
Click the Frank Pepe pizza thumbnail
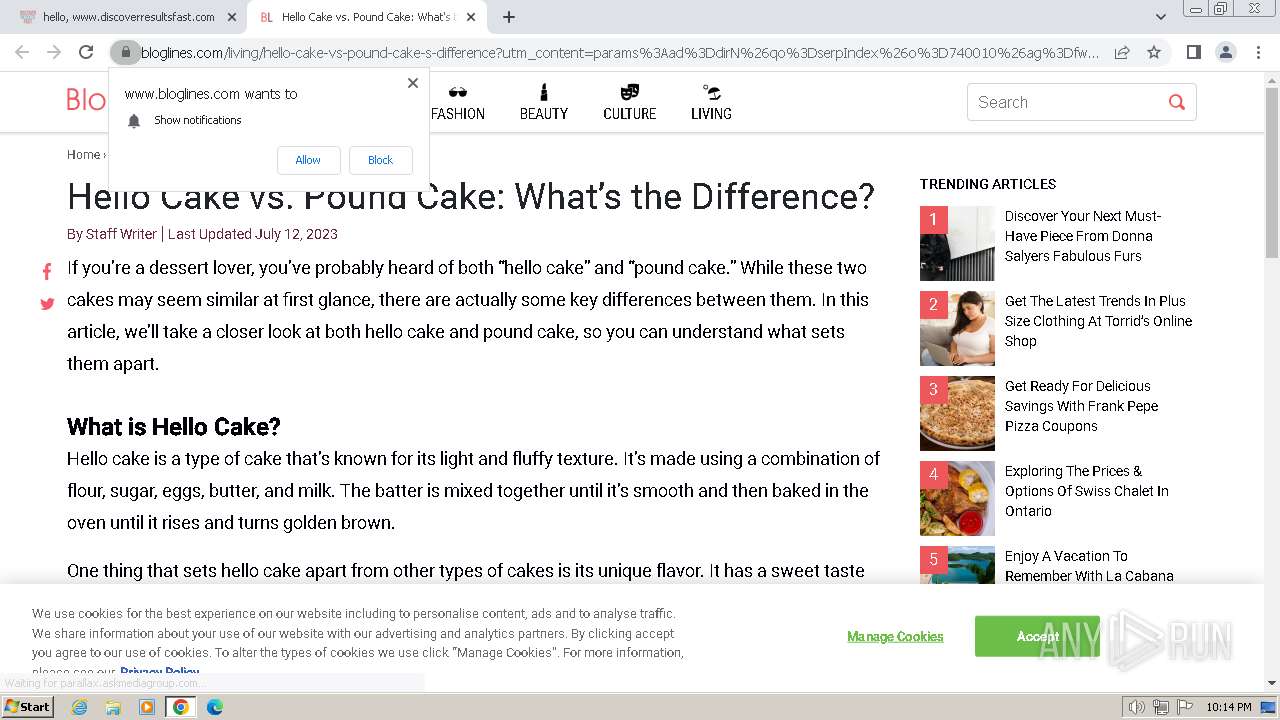click(957, 413)
